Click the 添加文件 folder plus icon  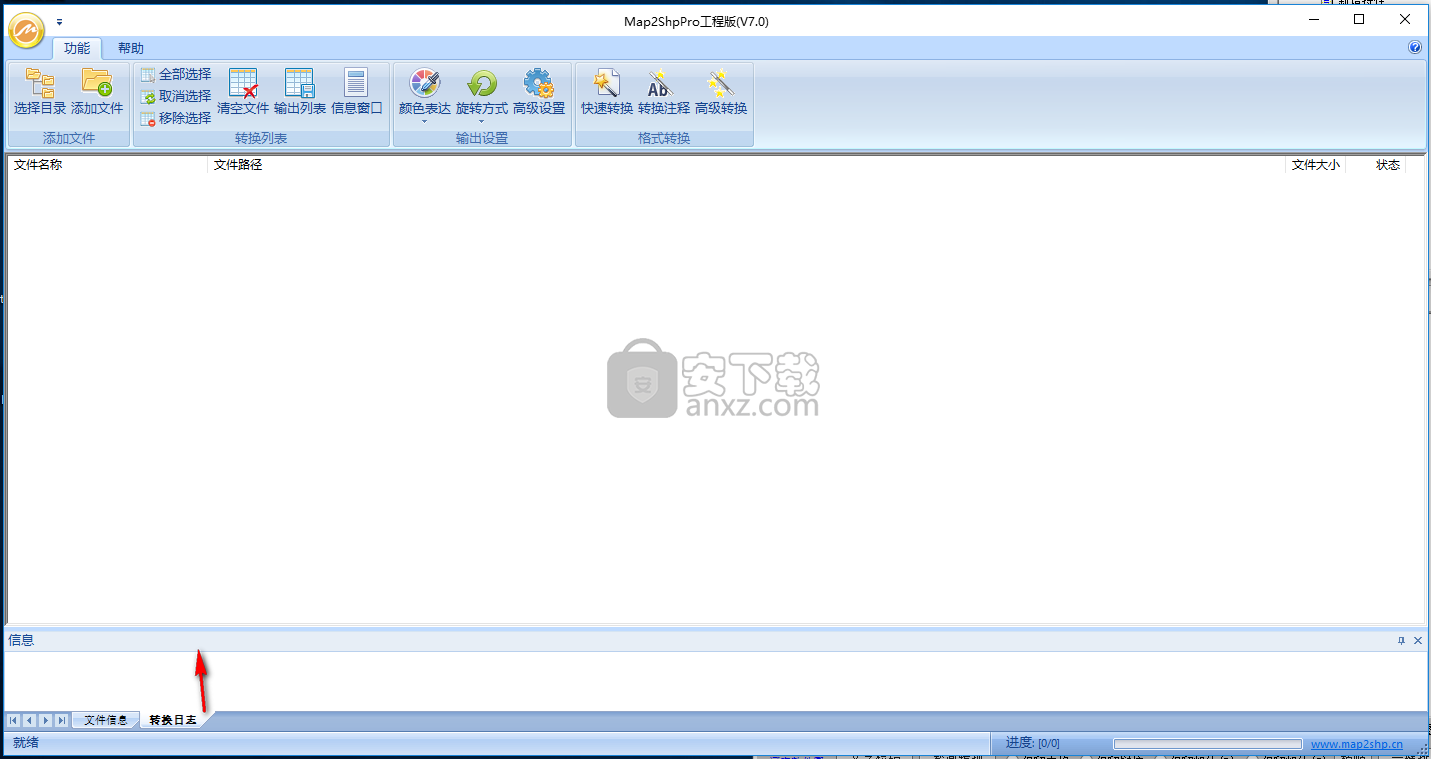[97, 82]
